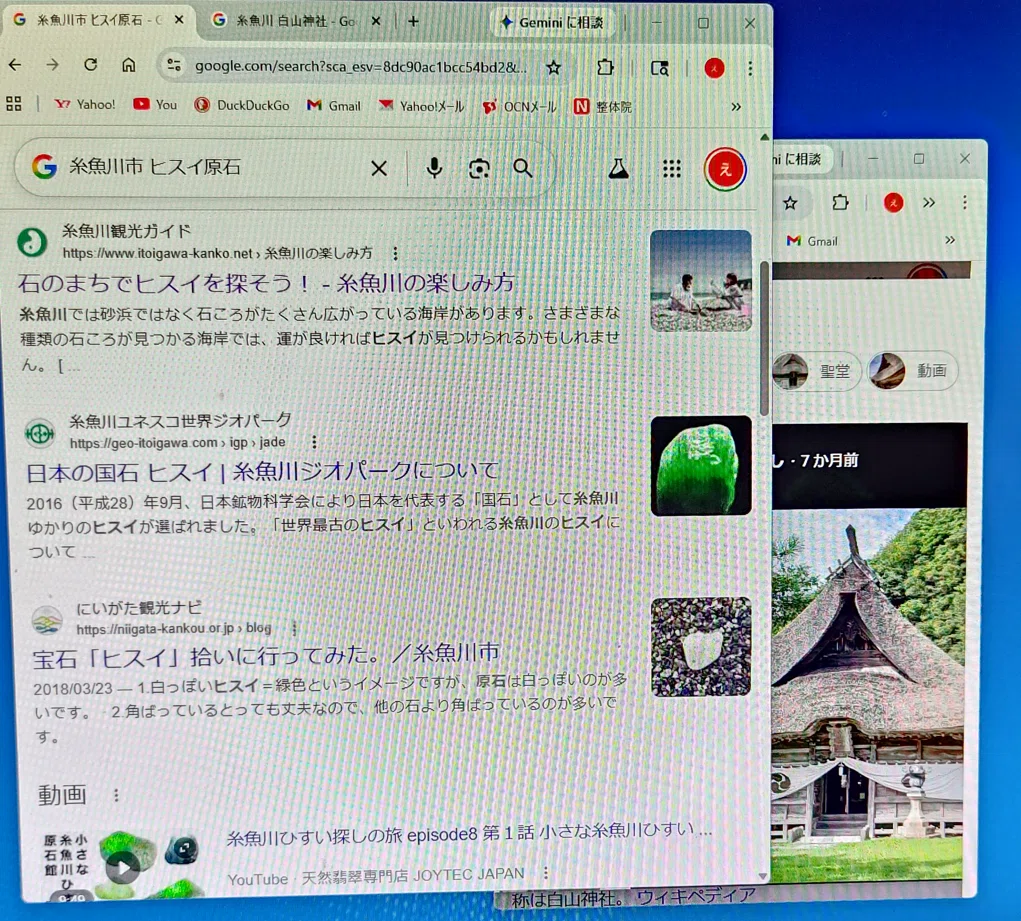The height and width of the screenshot is (921, 1021).
Task: Open the home page icon
Action: pos(129,65)
